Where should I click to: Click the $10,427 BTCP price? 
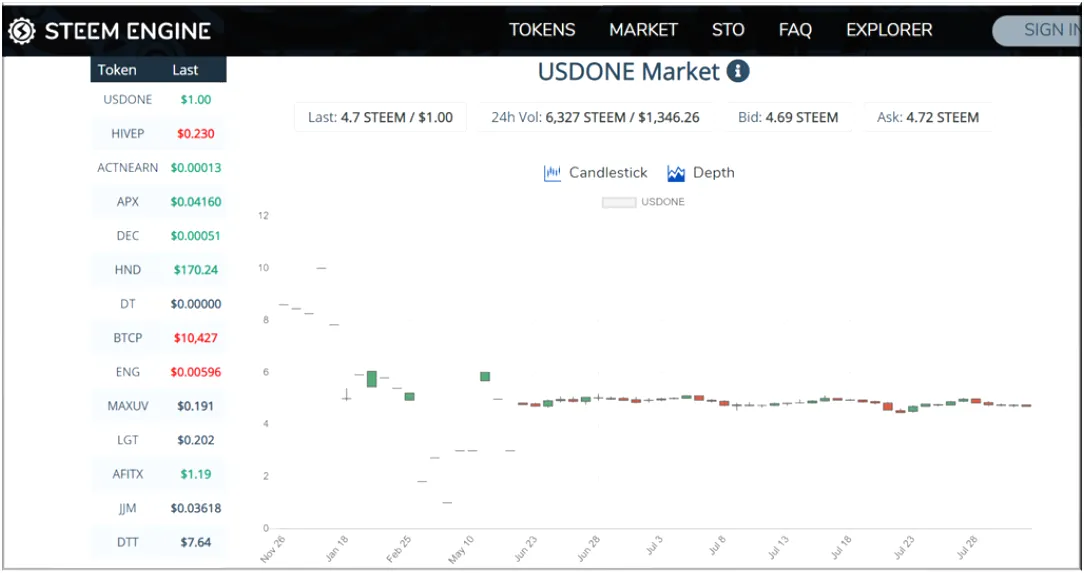pos(196,338)
